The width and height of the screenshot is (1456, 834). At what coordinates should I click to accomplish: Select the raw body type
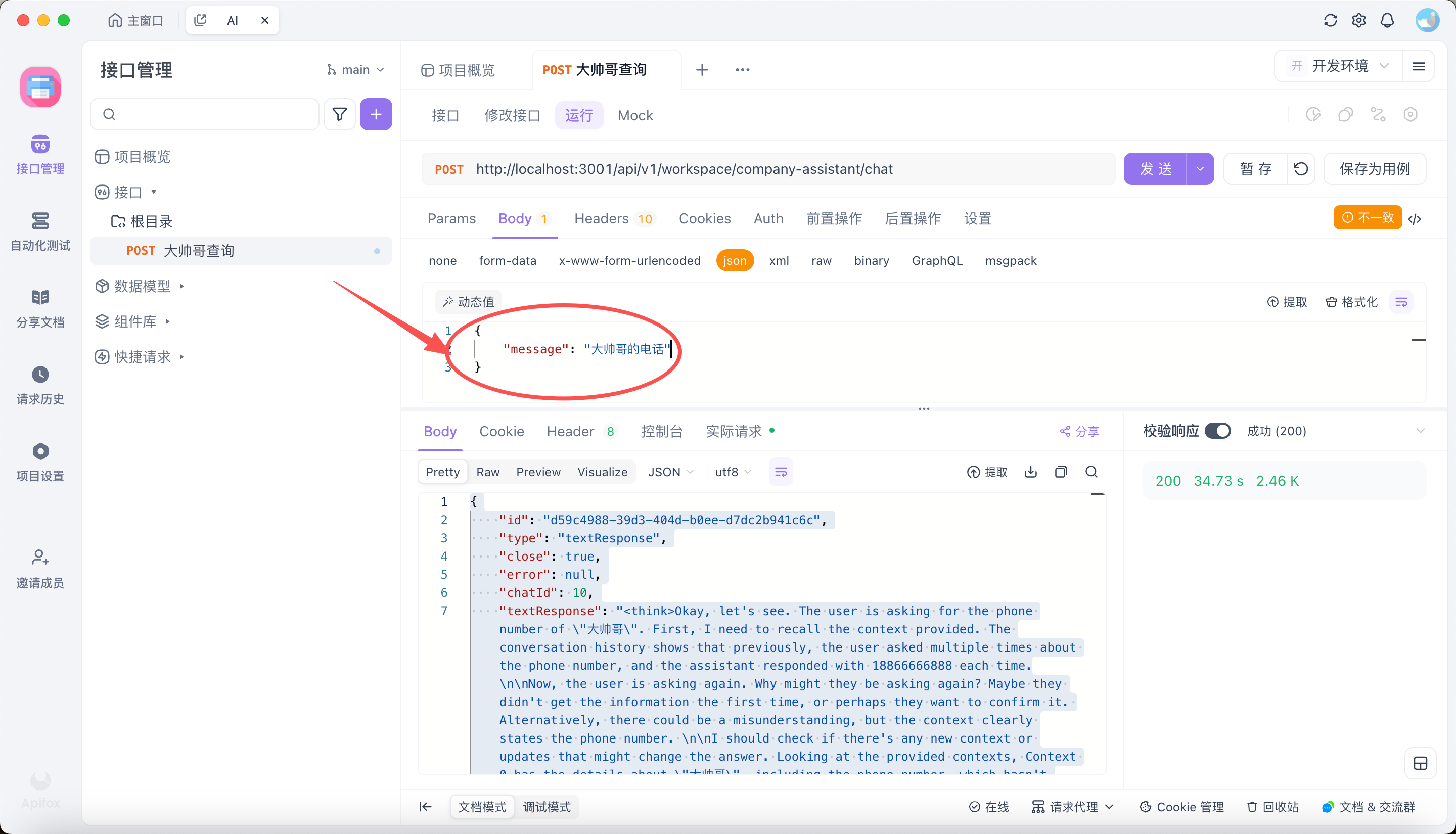click(821, 261)
